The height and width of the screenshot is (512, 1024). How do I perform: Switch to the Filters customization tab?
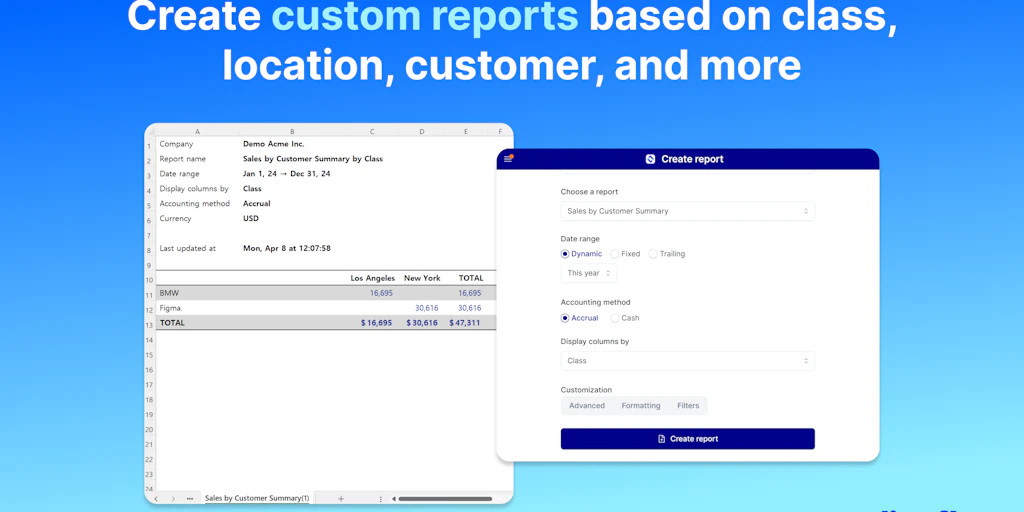click(x=688, y=406)
